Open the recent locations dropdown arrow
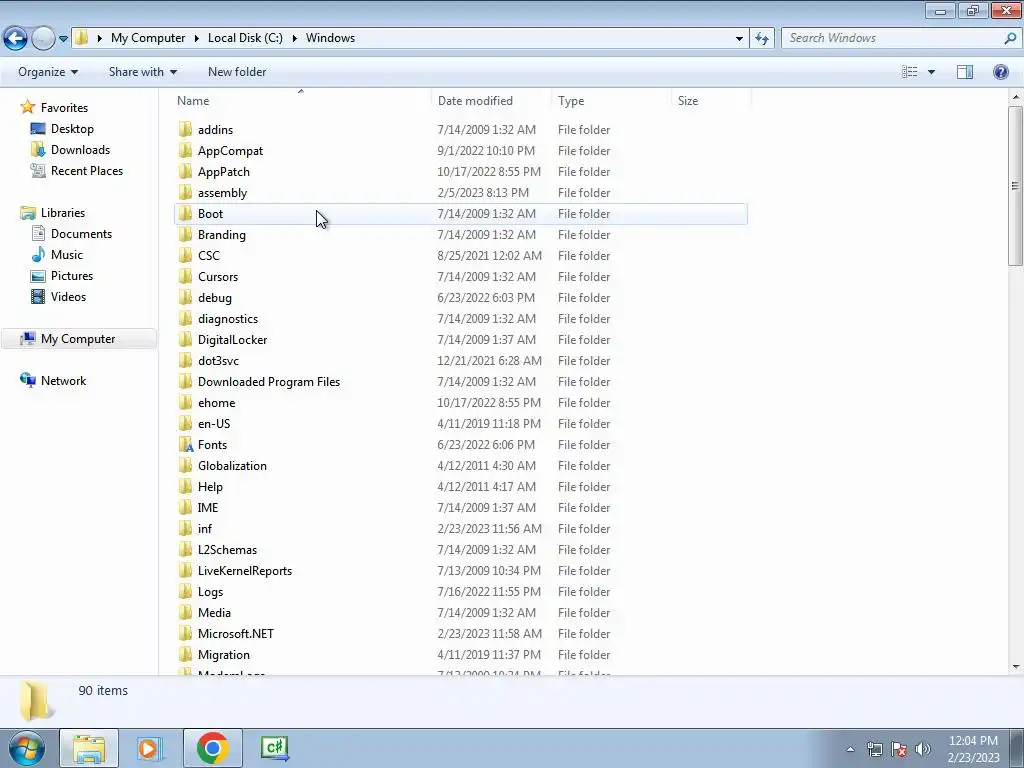The width and height of the screenshot is (1024, 768). tap(63, 39)
